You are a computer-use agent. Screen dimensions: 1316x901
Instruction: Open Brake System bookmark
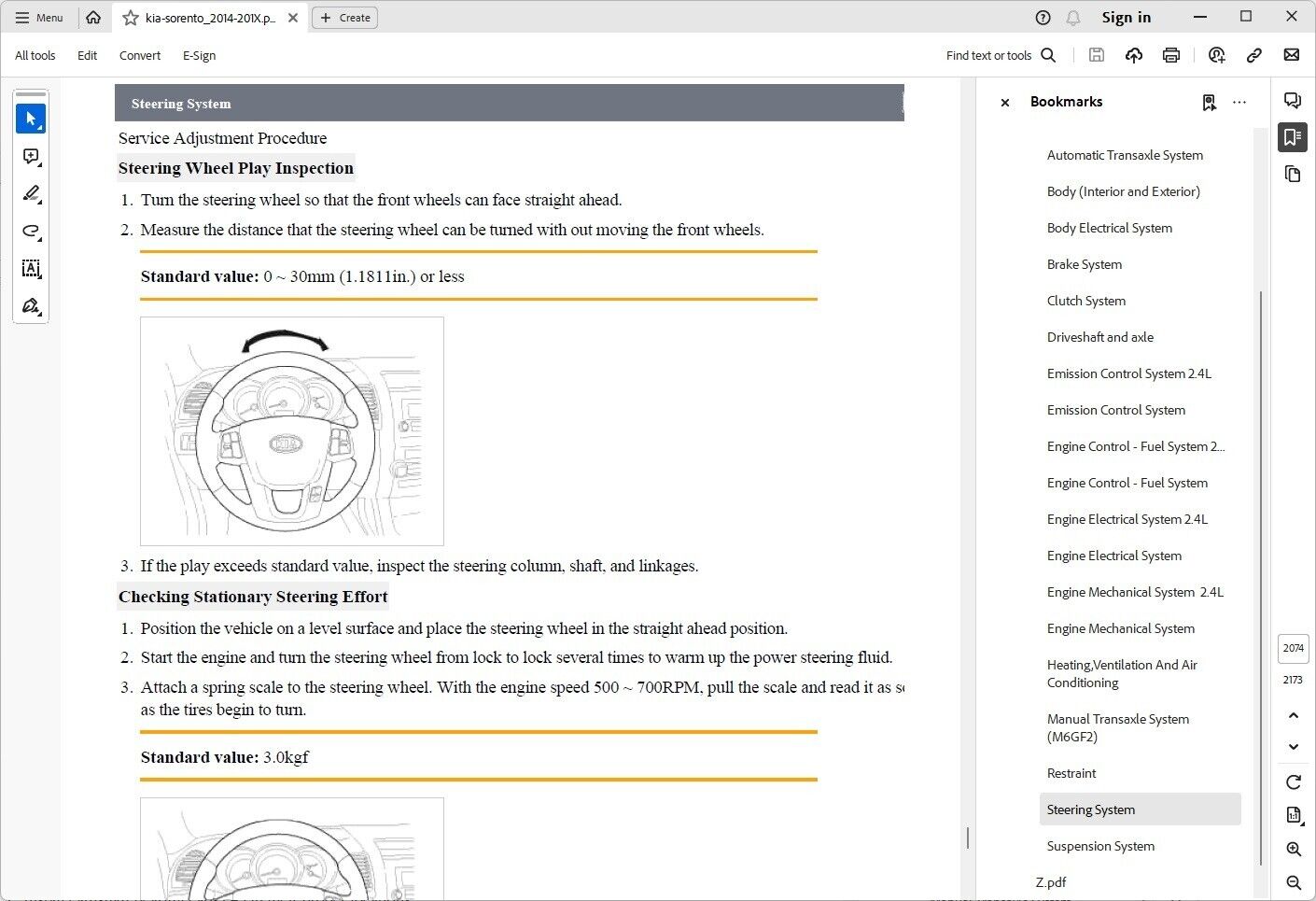[x=1085, y=264]
